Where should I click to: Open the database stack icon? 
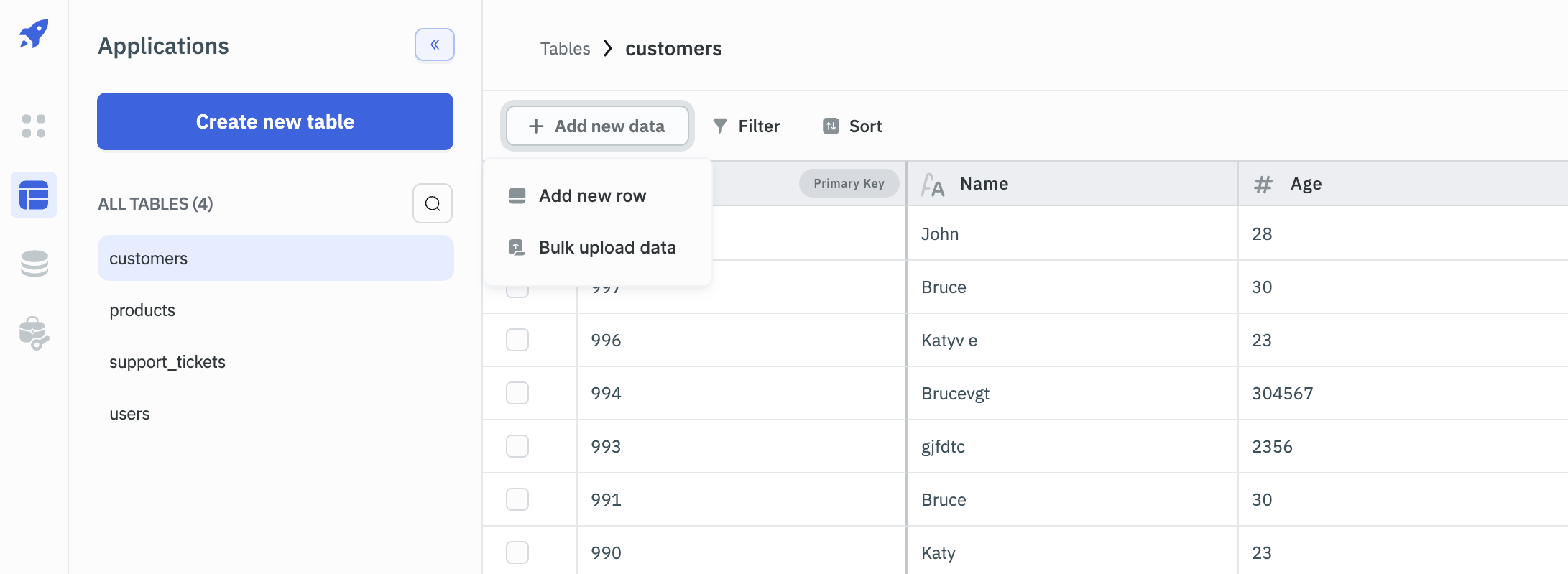(x=34, y=264)
